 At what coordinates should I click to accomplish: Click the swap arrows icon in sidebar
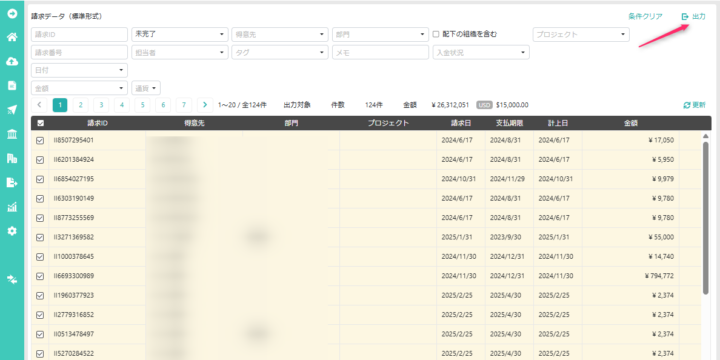(x=12, y=279)
